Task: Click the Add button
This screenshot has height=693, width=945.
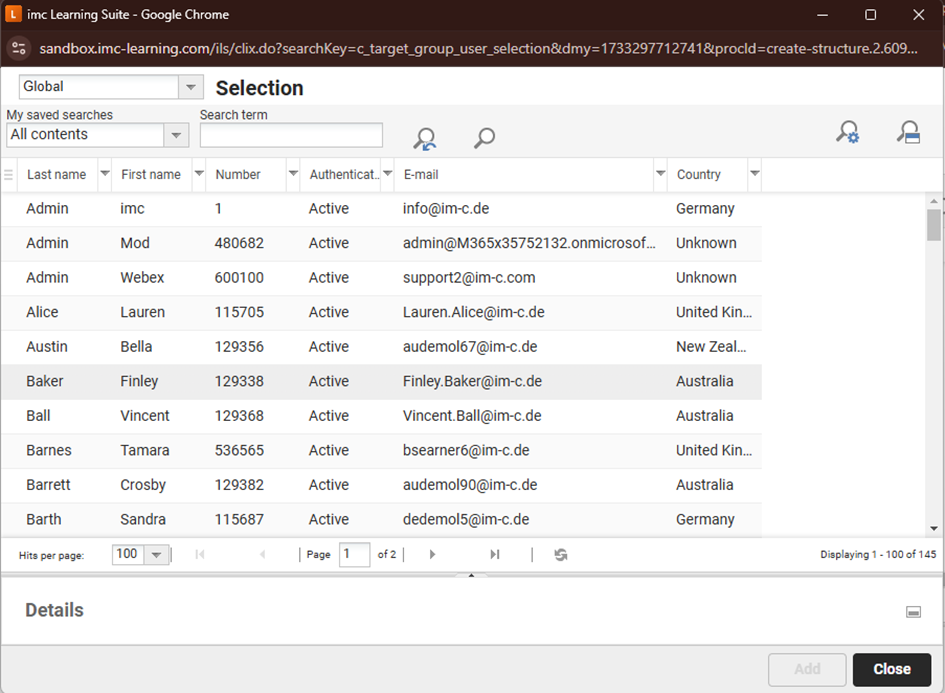Action: 806,669
